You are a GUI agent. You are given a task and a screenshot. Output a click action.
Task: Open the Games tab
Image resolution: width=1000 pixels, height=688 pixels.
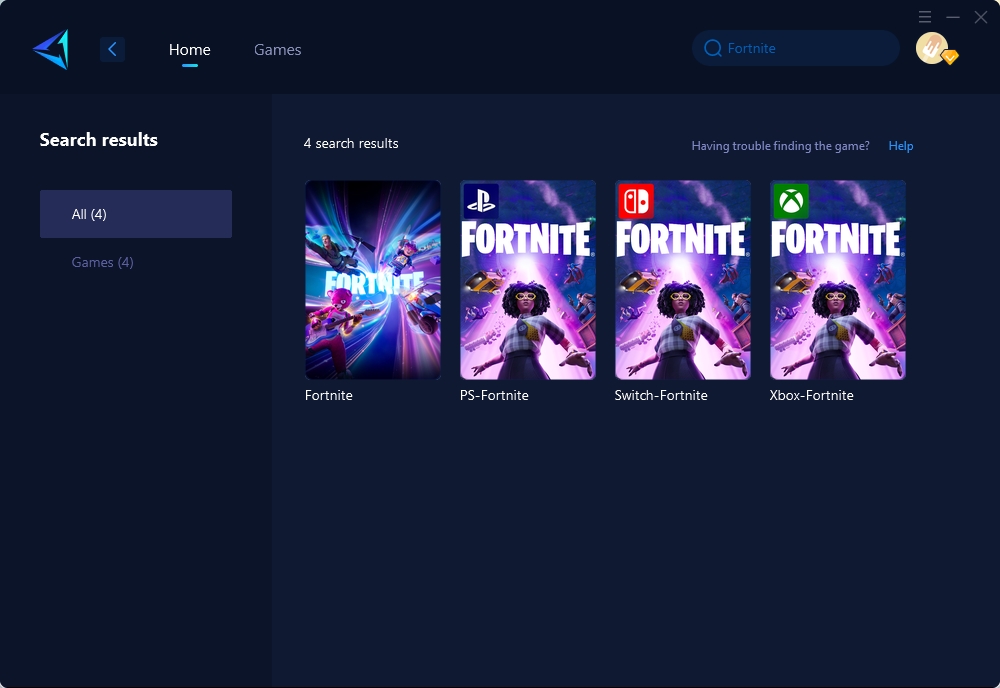click(277, 49)
